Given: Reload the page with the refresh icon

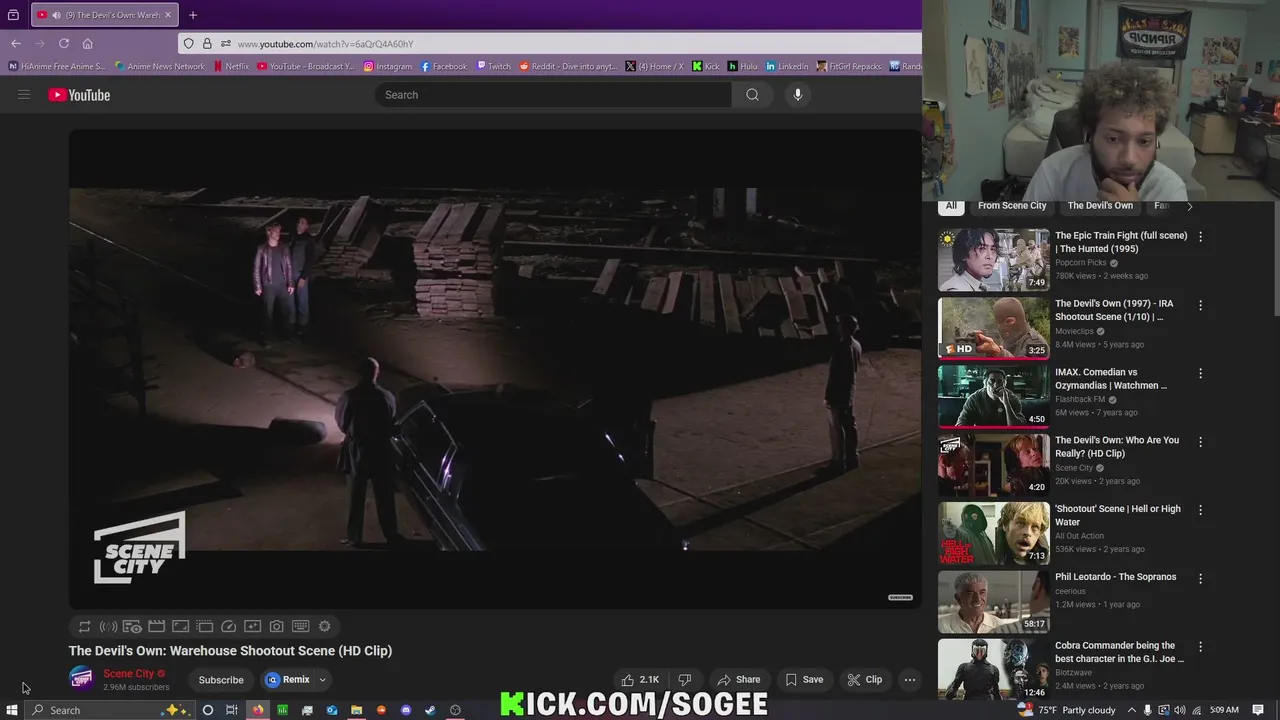Looking at the screenshot, I should pyautogui.click(x=64, y=43).
